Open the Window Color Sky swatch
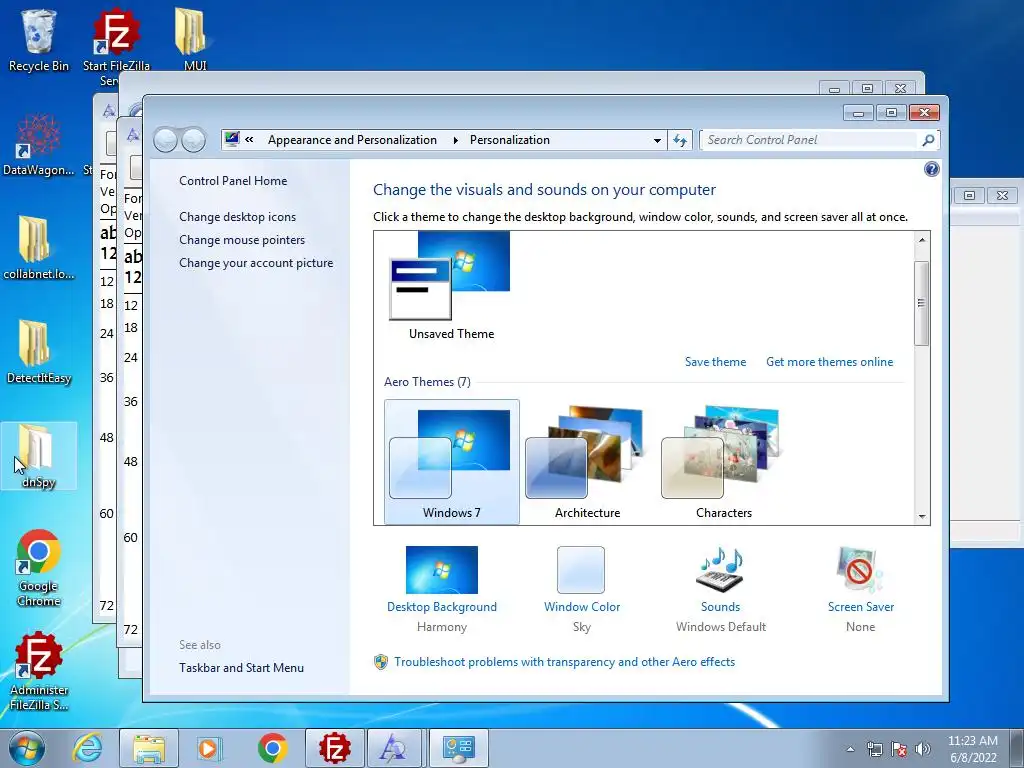 click(581, 570)
